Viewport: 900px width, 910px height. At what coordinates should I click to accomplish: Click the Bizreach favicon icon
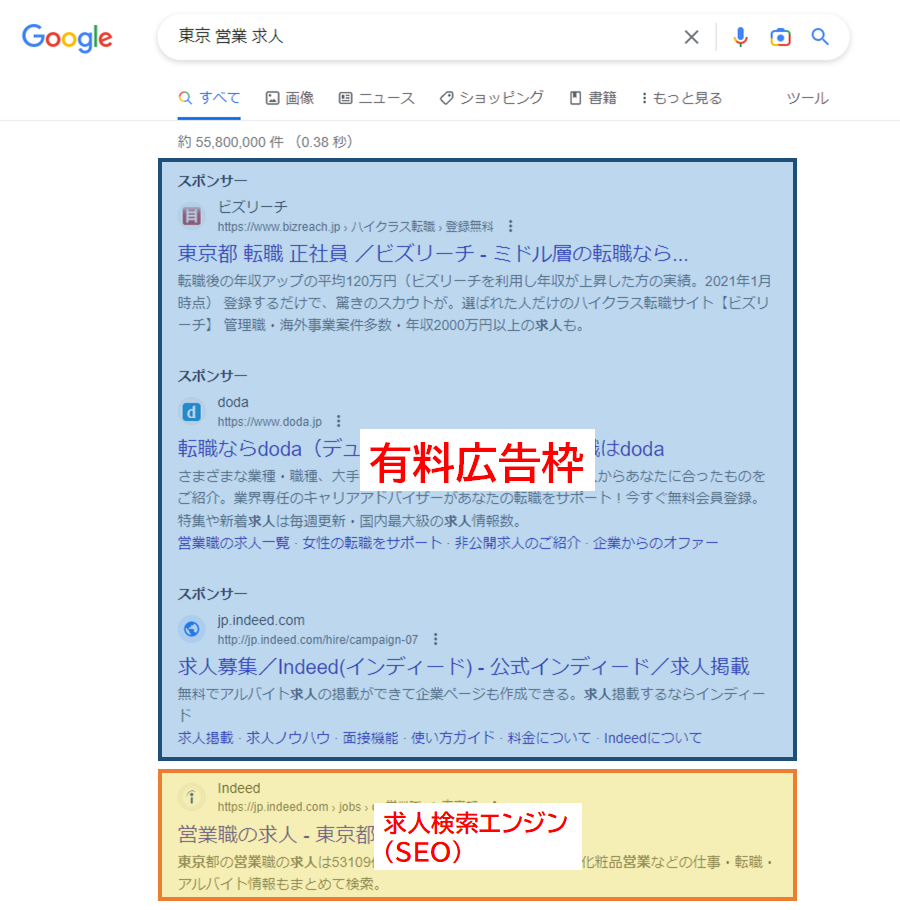pyautogui.click(x=191, y=216)
